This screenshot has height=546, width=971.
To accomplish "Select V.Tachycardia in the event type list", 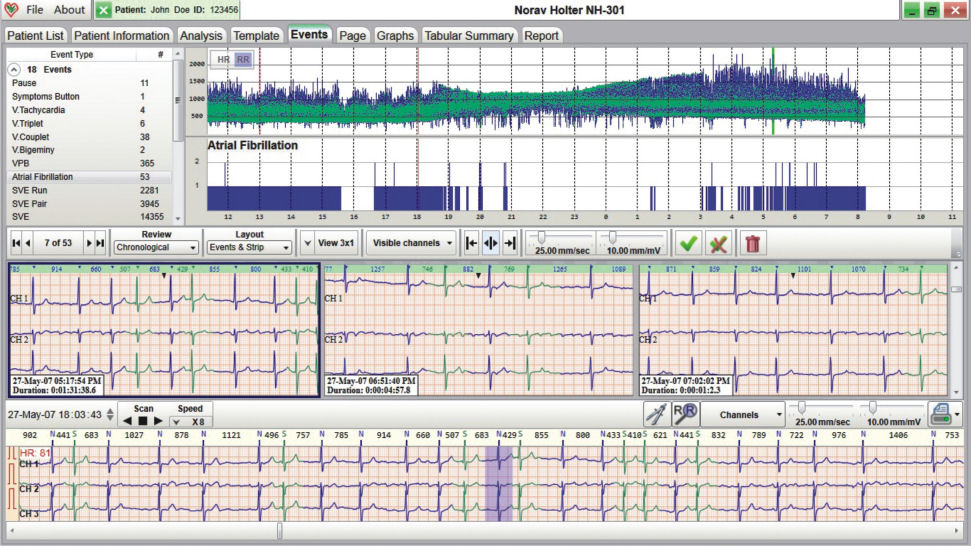I will coord(37,110).
